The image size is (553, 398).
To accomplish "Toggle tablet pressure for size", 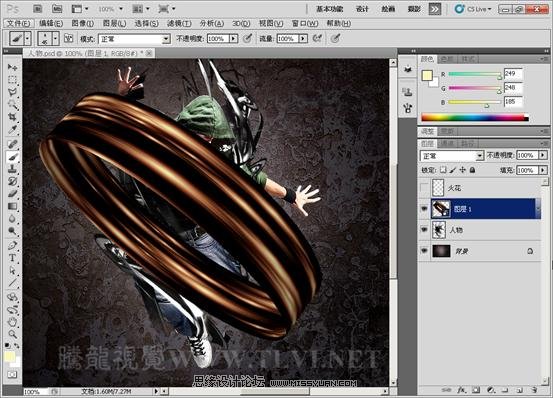I will [335, 38].
